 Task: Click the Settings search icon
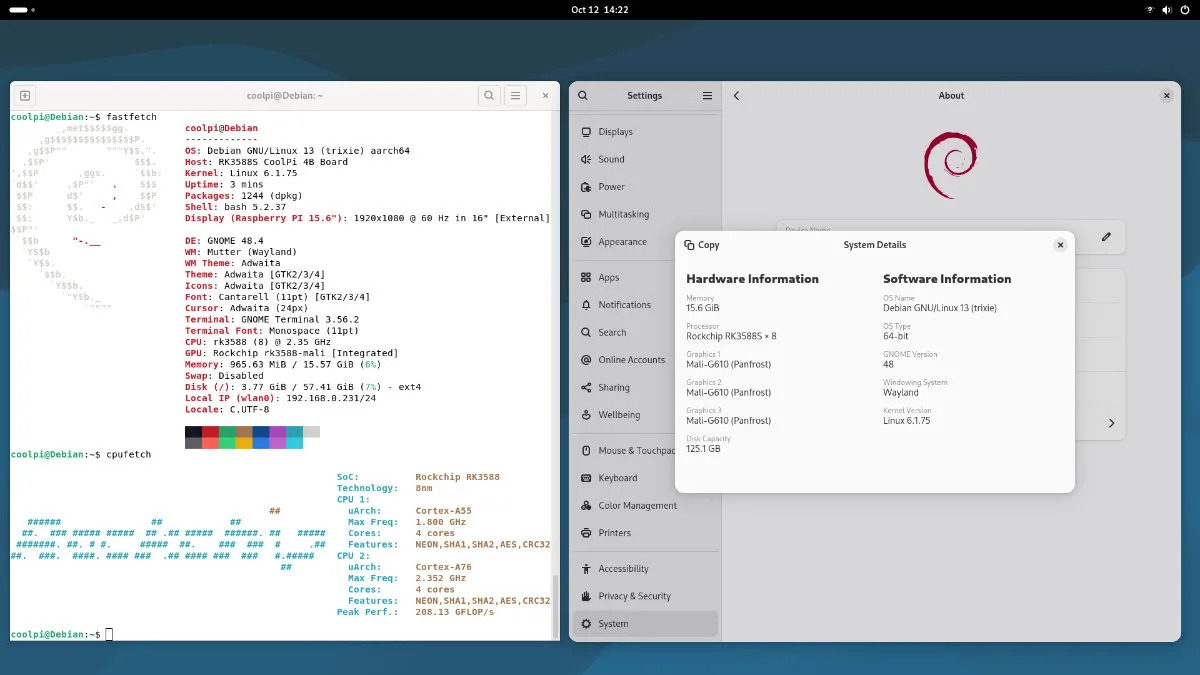point(583,96)
